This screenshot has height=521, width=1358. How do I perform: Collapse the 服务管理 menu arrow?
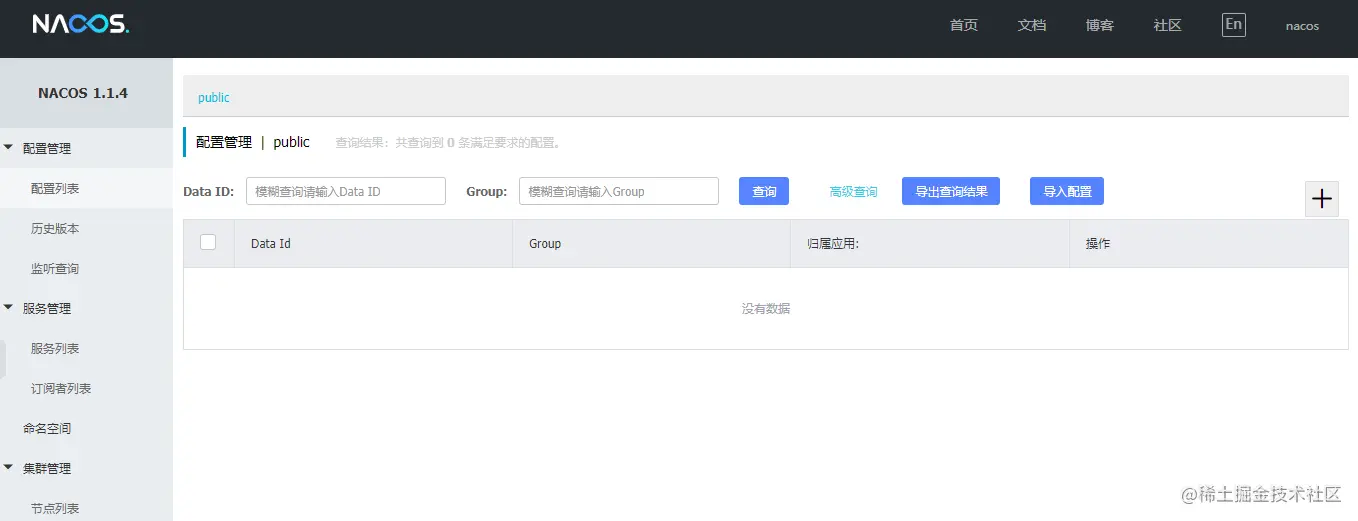click(8, 308)
